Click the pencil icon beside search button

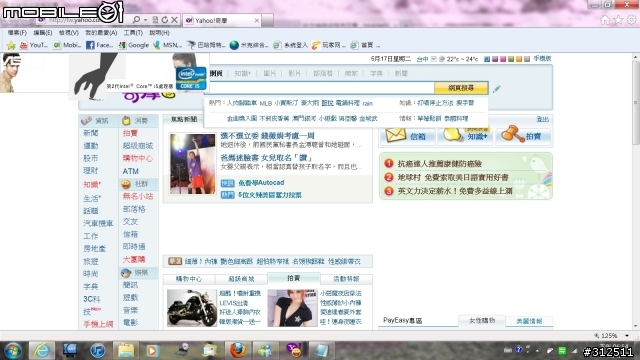[x=496, y=89]
